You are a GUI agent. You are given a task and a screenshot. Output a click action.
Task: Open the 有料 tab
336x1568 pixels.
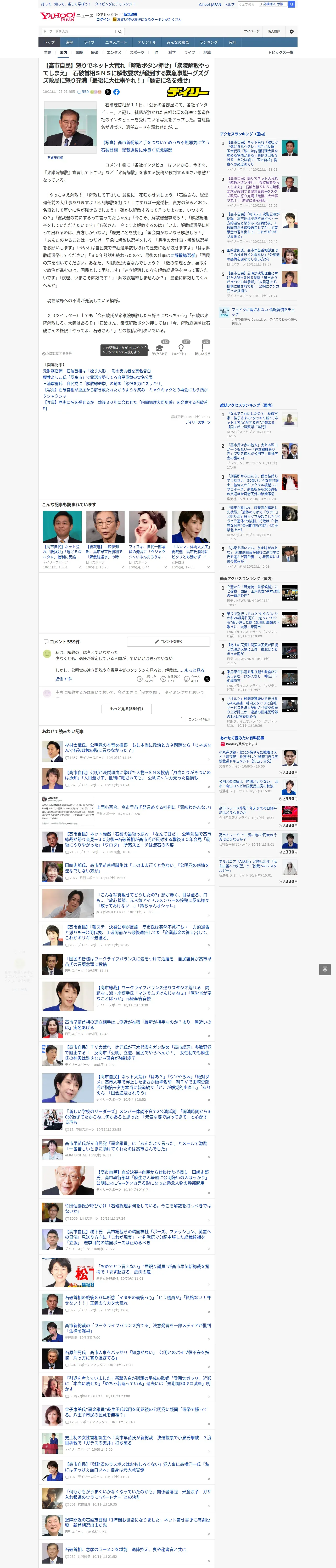pyautogui.click(x=232, y=43)
